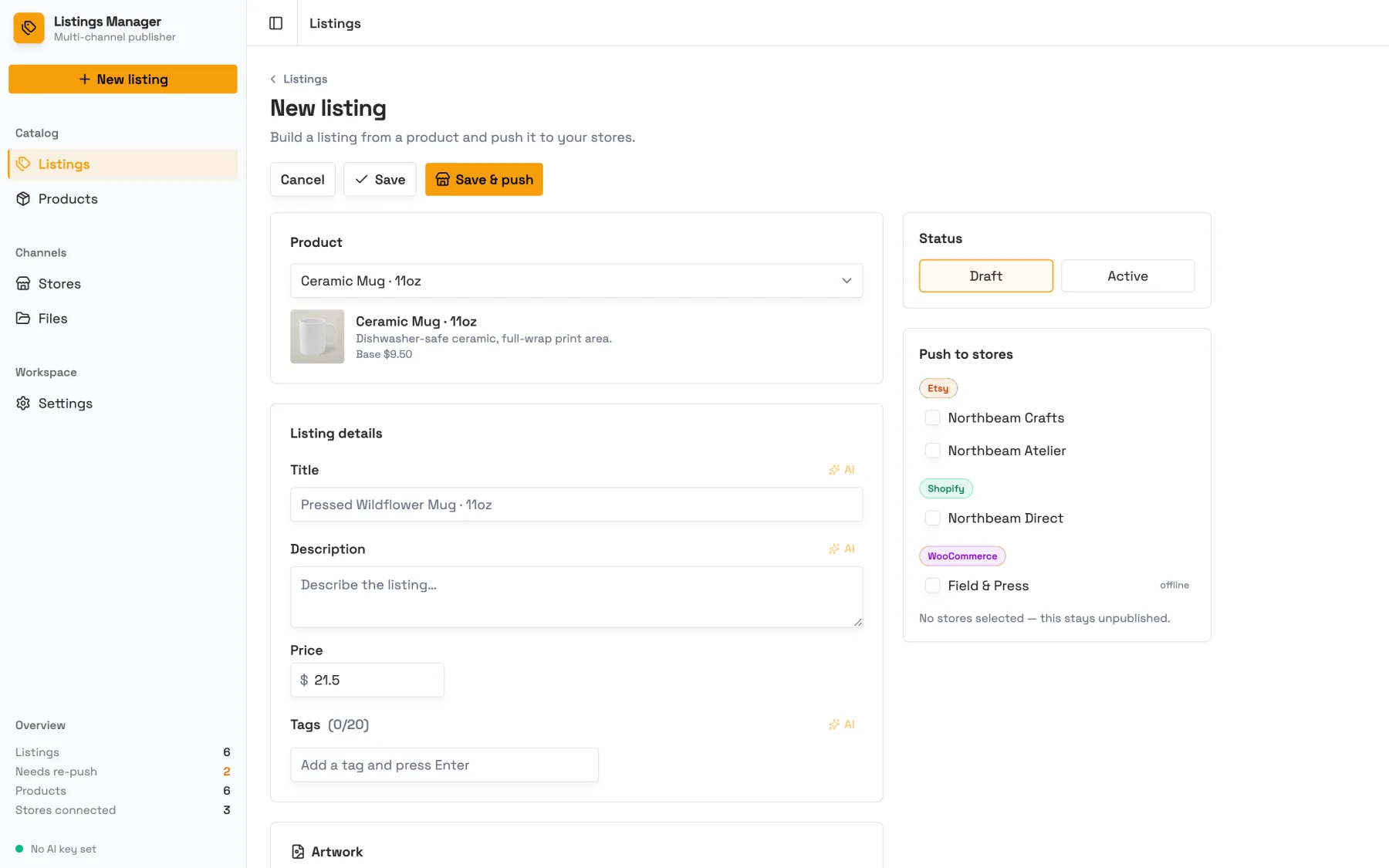This screenshot has height=868, width=1389.
Task: Click the 'offline' label by Field & Press
Action: (1174, 585)
